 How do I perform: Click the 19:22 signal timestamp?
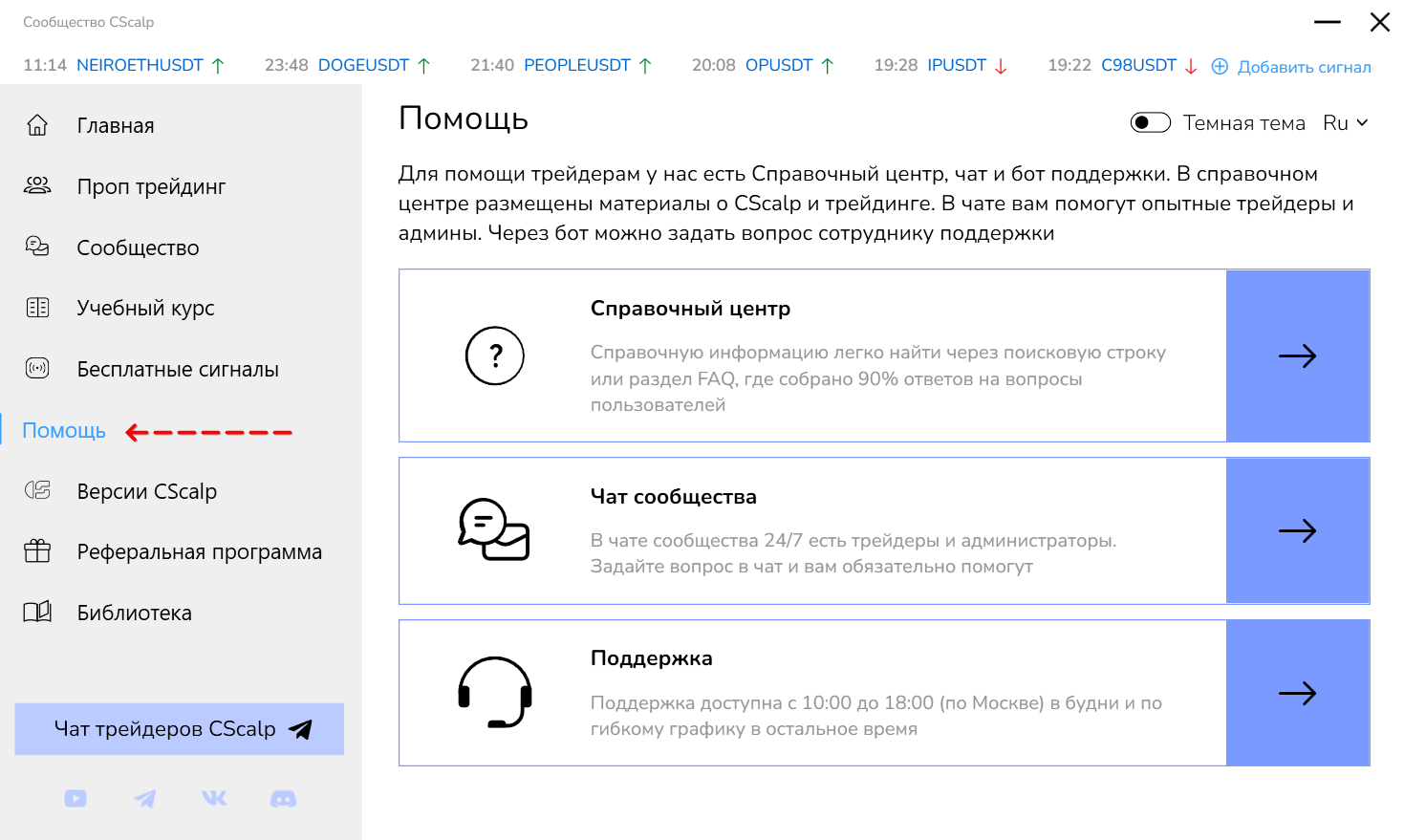pyautogui.click(x=1069, y=65)
